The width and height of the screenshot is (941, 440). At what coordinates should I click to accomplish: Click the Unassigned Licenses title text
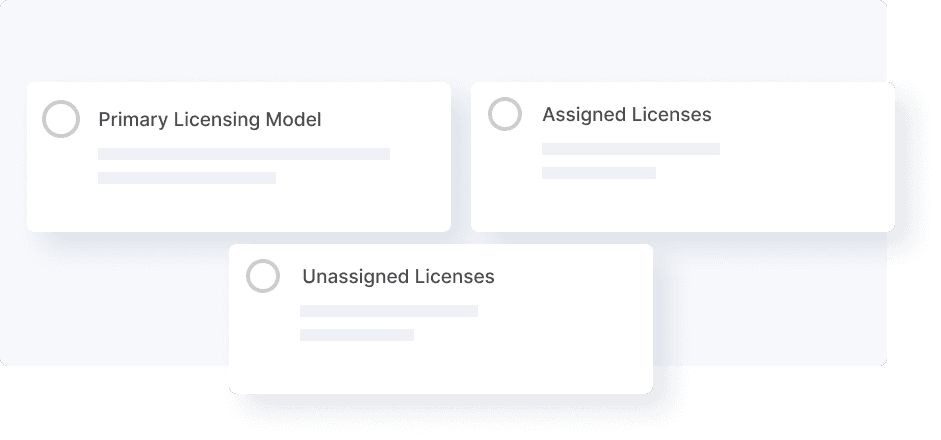pyautogui.click(x=398, y=276)
